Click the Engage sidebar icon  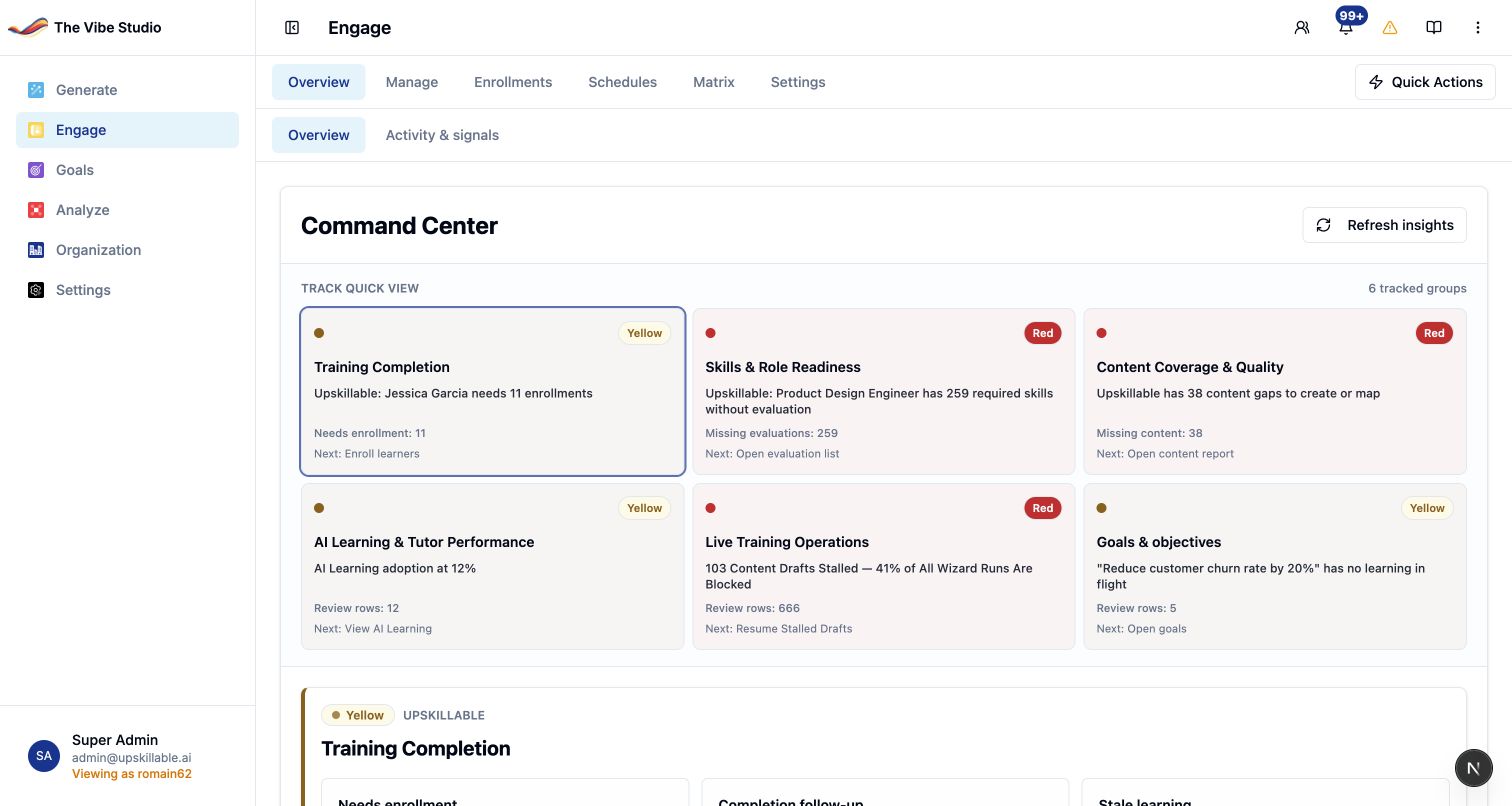(36, 130)
